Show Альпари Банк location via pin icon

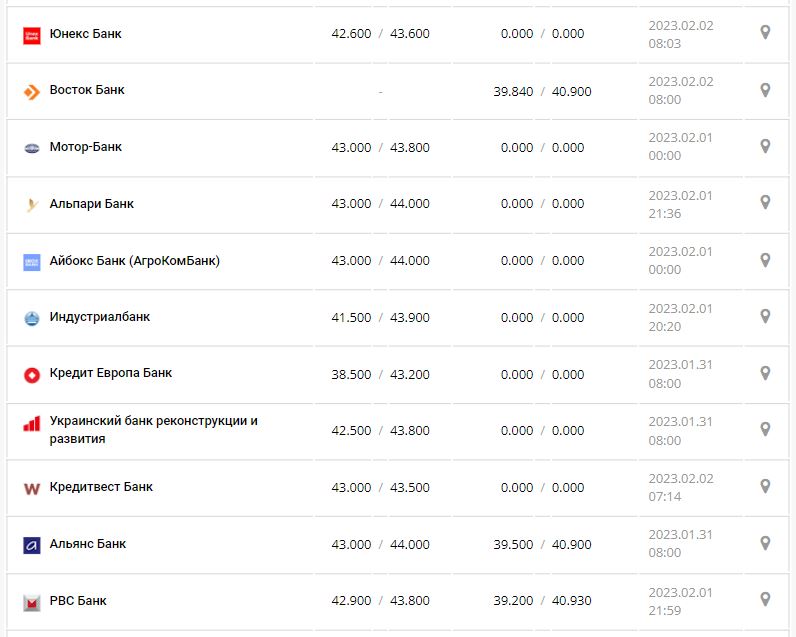click(765, 203)
